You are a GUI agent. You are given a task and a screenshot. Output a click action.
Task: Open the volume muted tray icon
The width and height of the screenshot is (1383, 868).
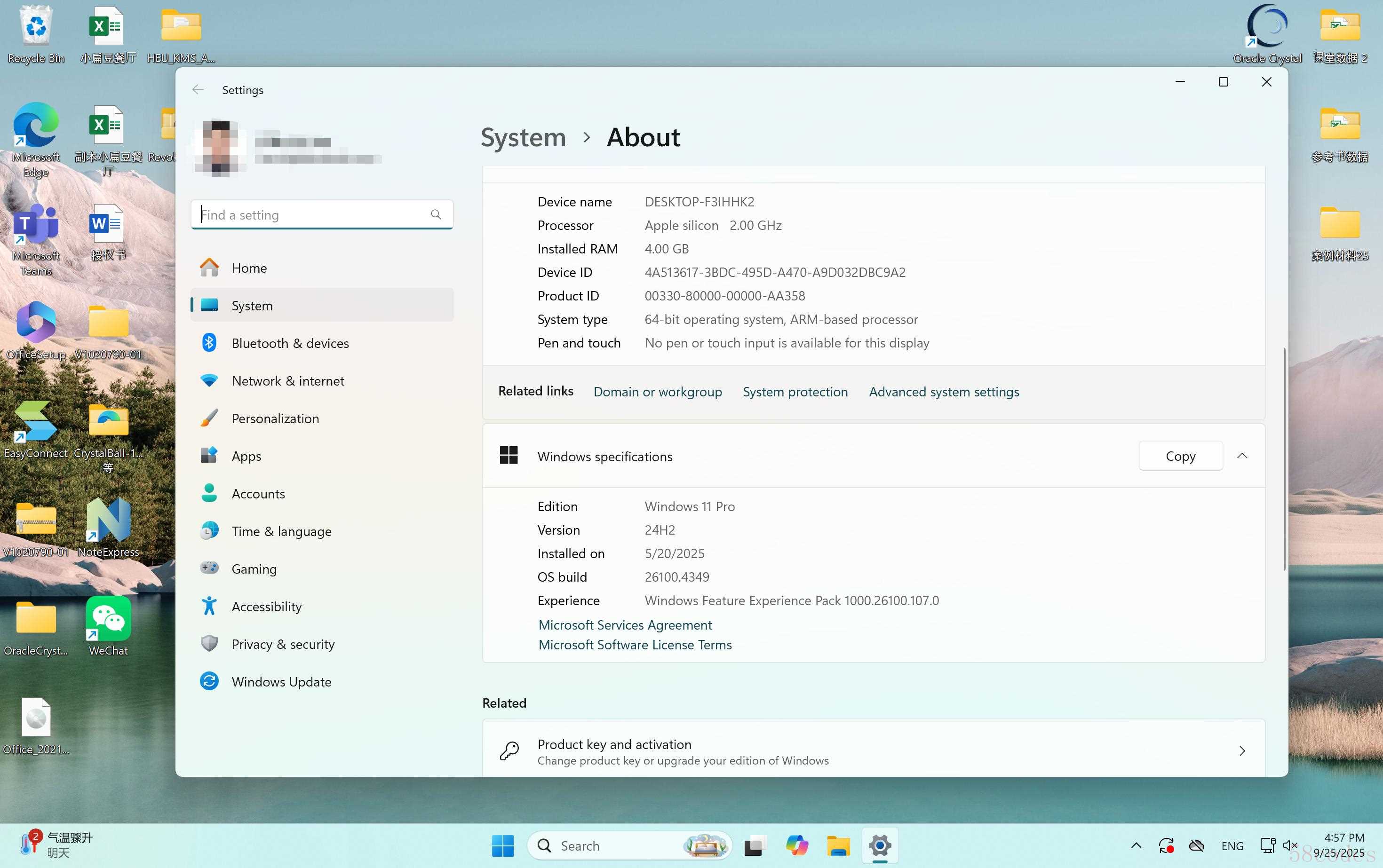tap(1290, 845)
